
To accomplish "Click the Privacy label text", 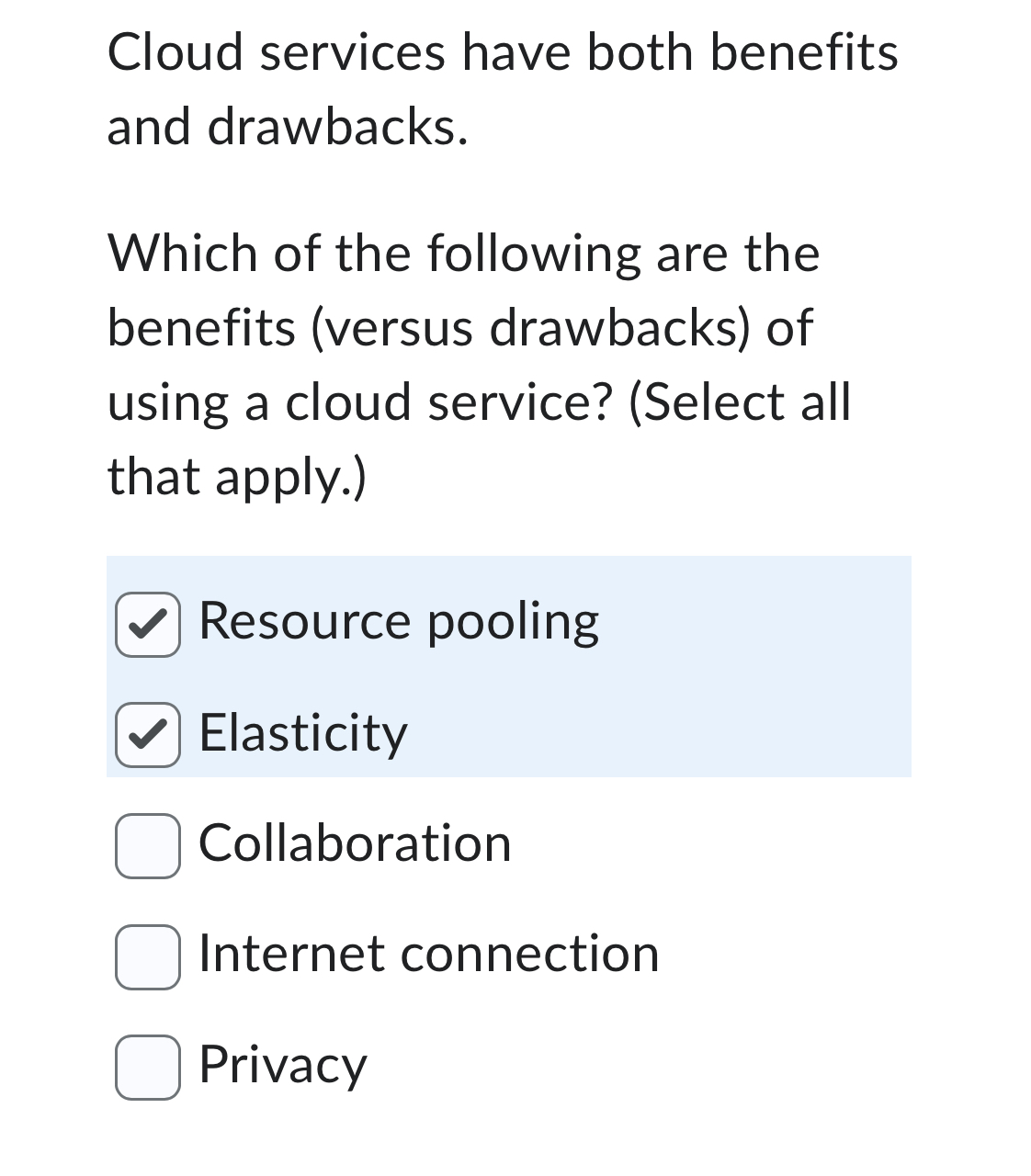I will (282, 1066).
